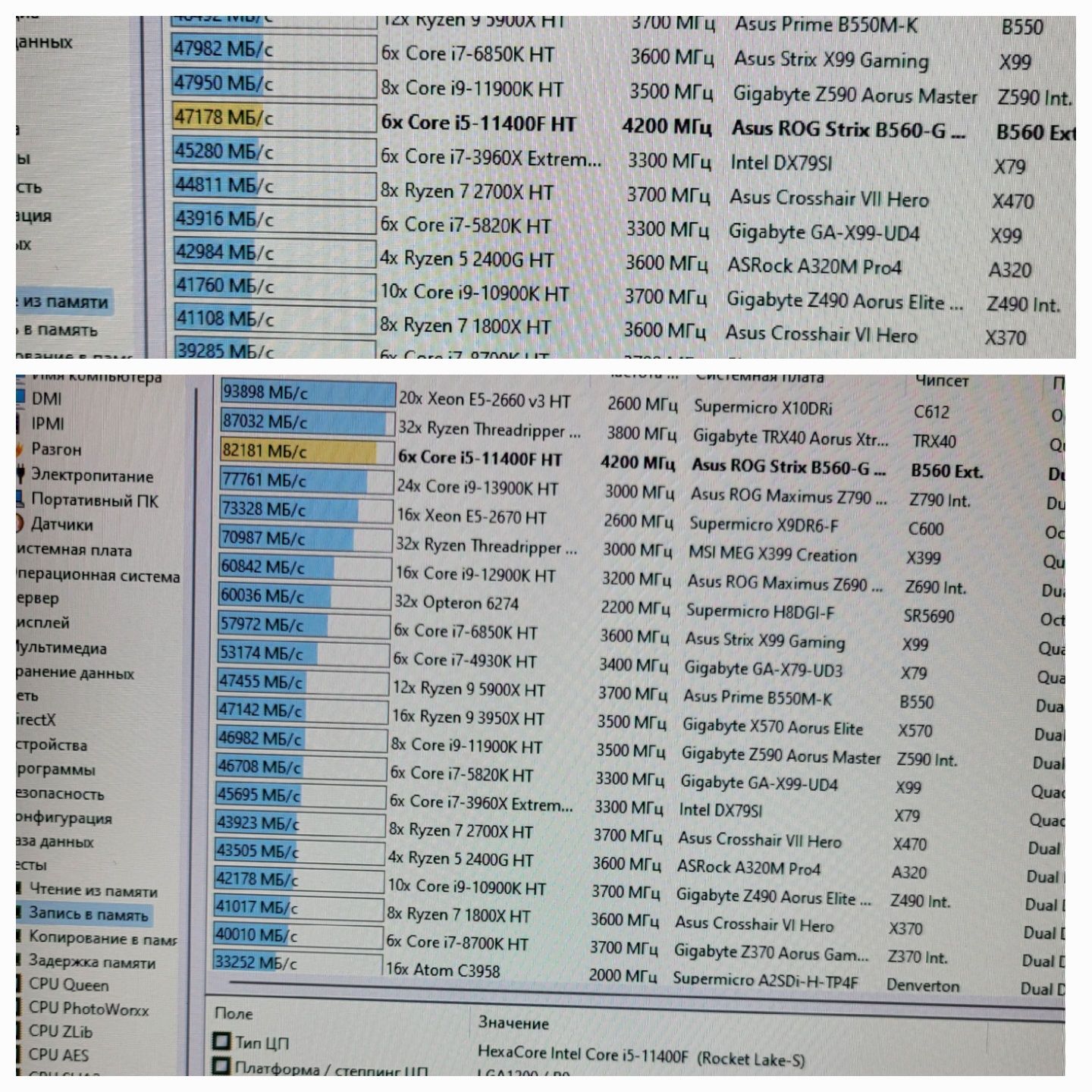1092x1092 pixels.
Task: Select Электропитание in the tree
Action: click(x=92, y=476)
